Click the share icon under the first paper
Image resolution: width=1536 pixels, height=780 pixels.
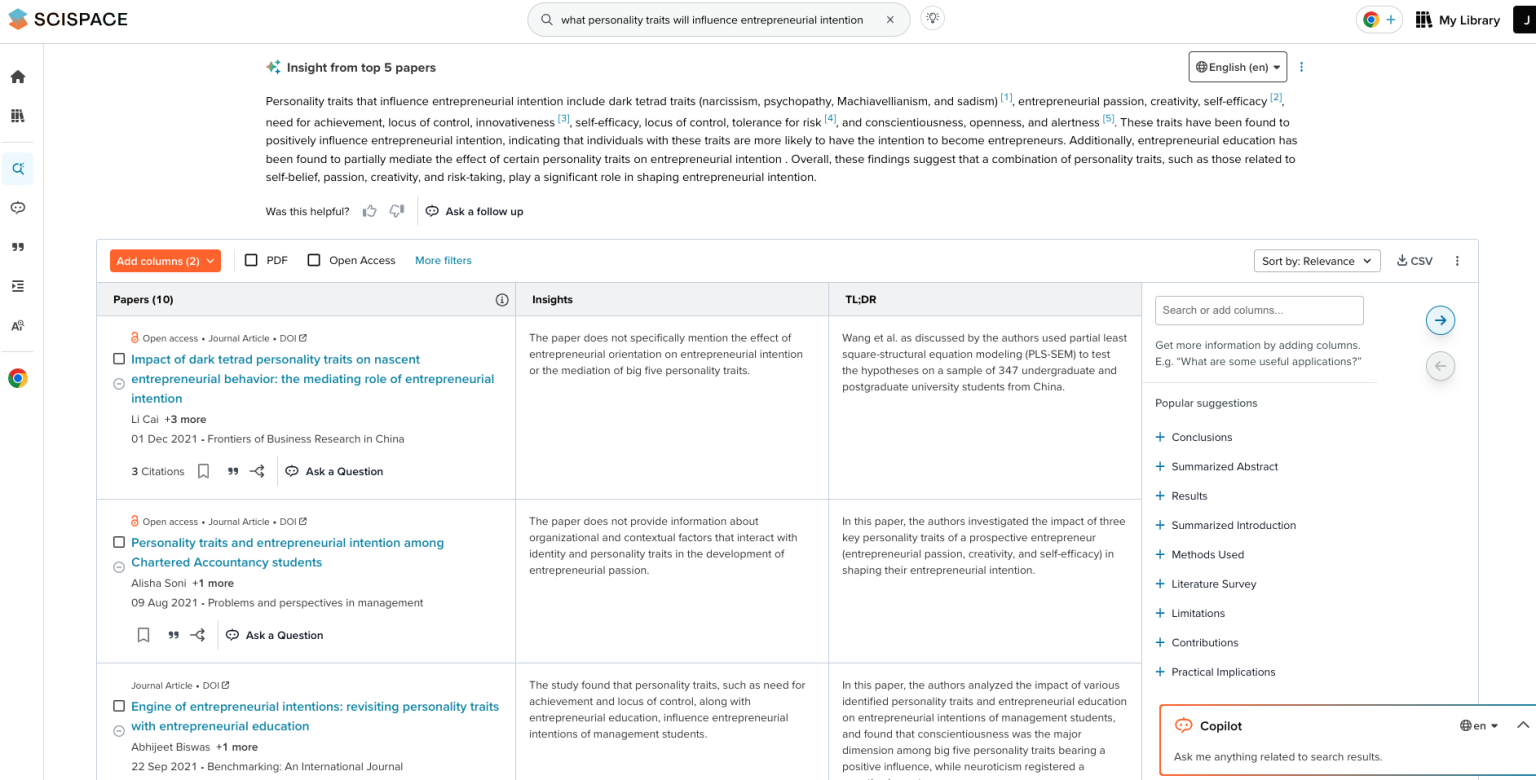257,470
